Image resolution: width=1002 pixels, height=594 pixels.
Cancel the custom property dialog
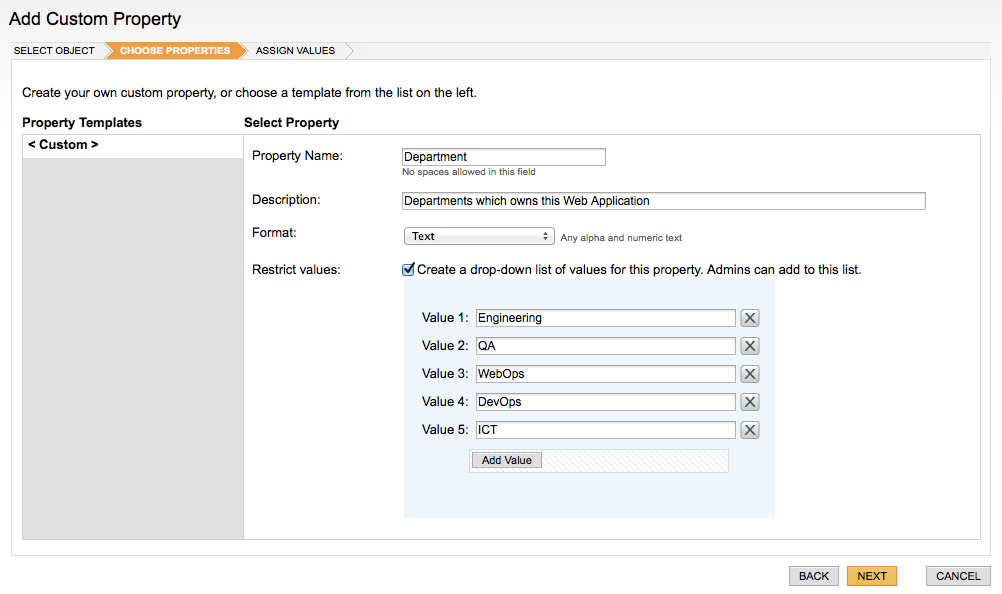(x=957, y=576)
